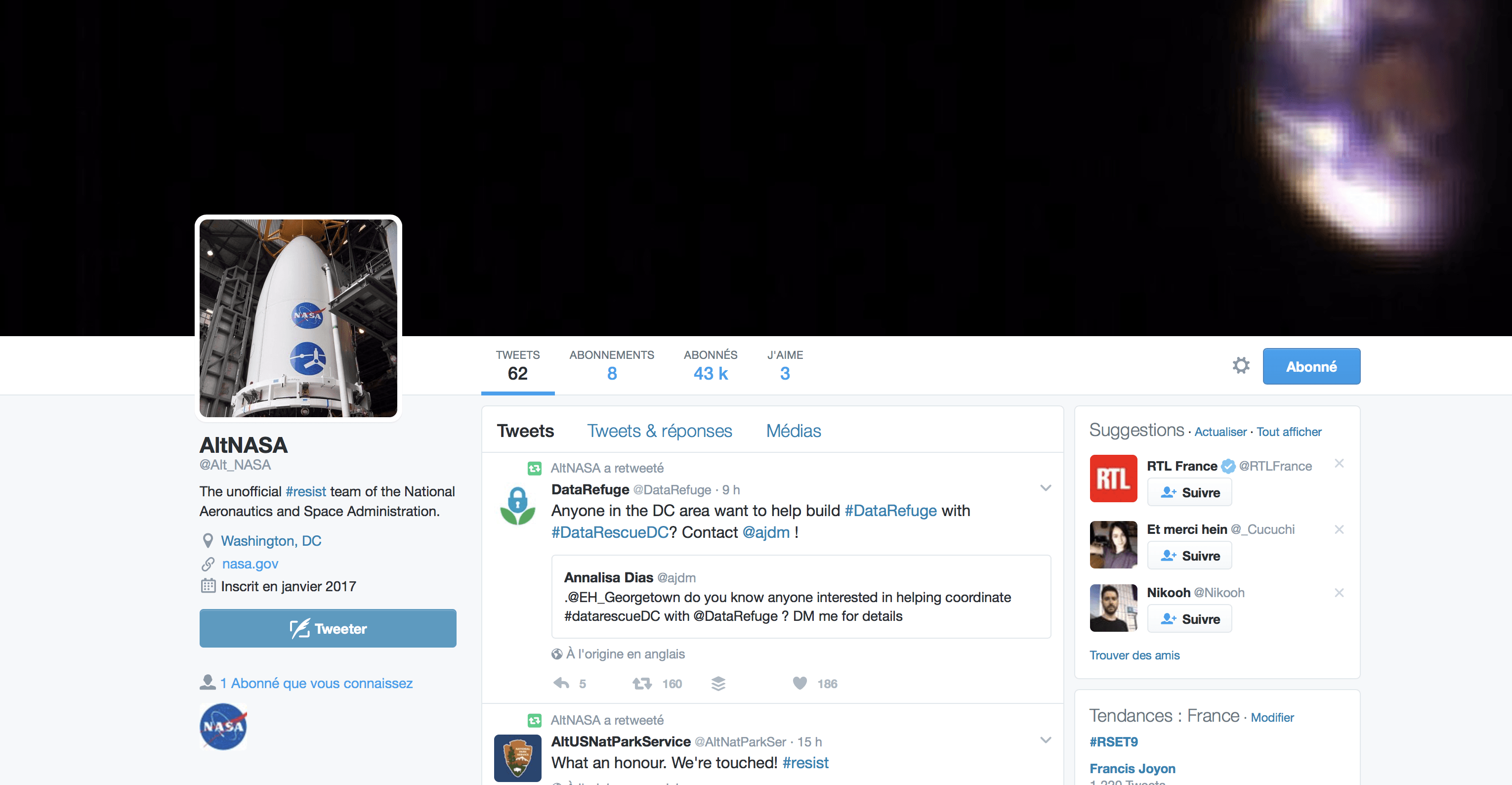Click the calendar icon beside Inscrit en janvier 2017
This screenshot has height=785, width=1512.
pyautogui.click(x=209, y=585)
